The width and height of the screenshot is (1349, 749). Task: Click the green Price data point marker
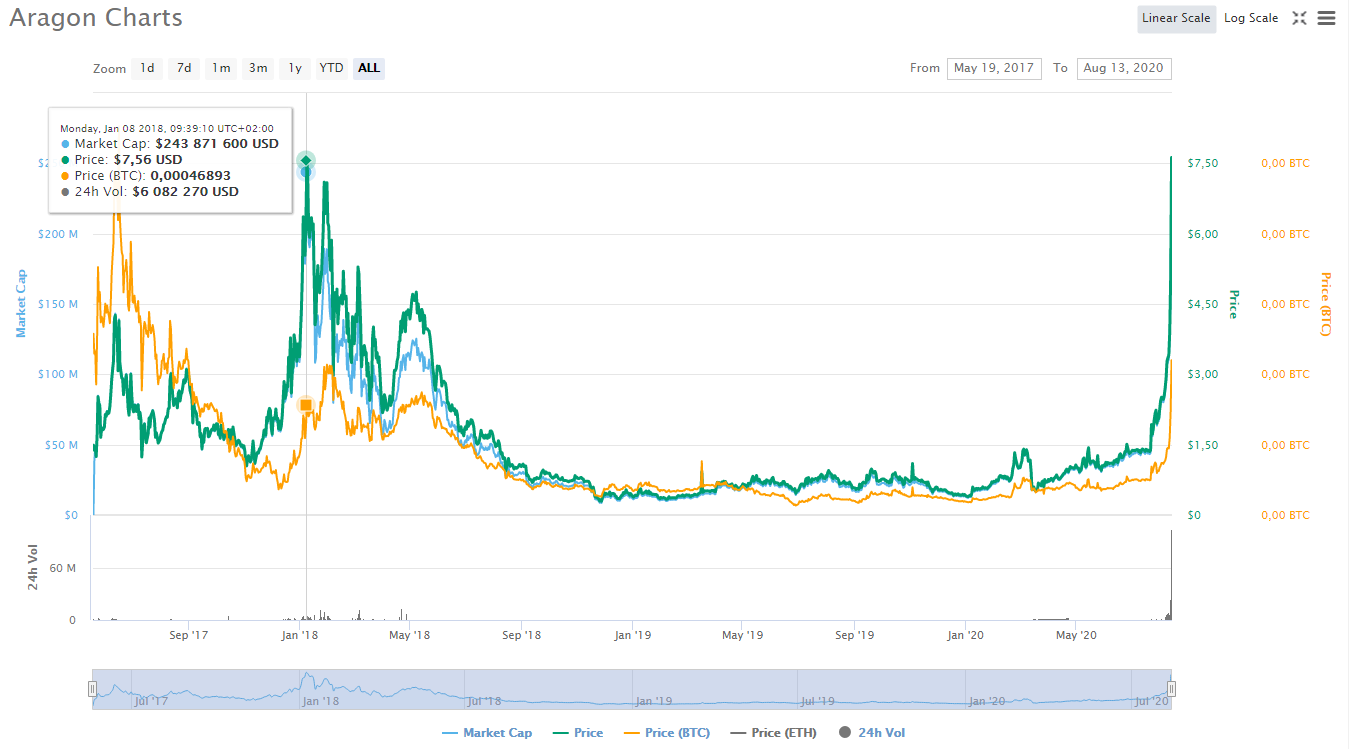pos(306,161)
